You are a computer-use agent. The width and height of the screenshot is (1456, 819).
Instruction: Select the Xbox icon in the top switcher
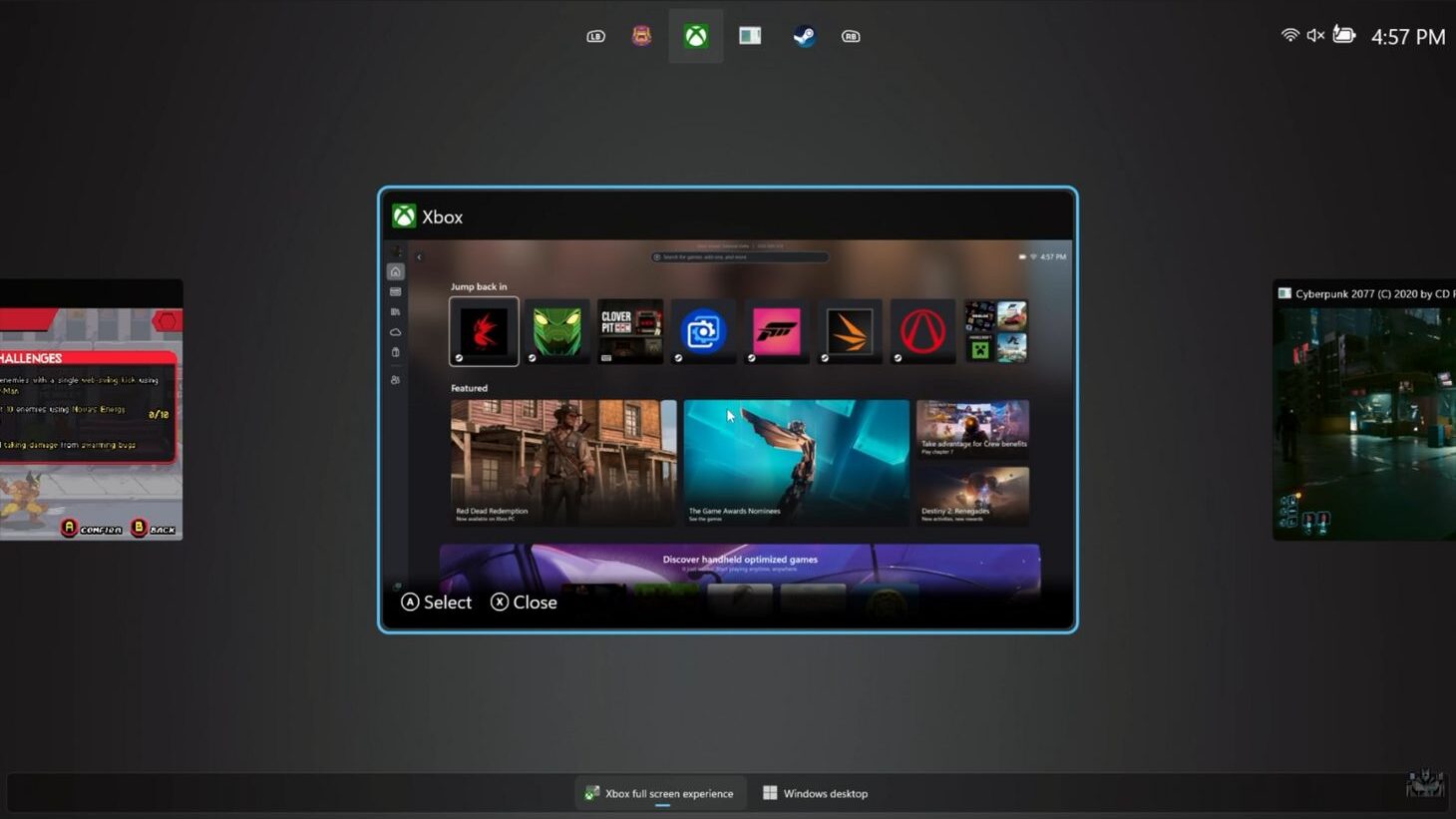coord(695,35)
